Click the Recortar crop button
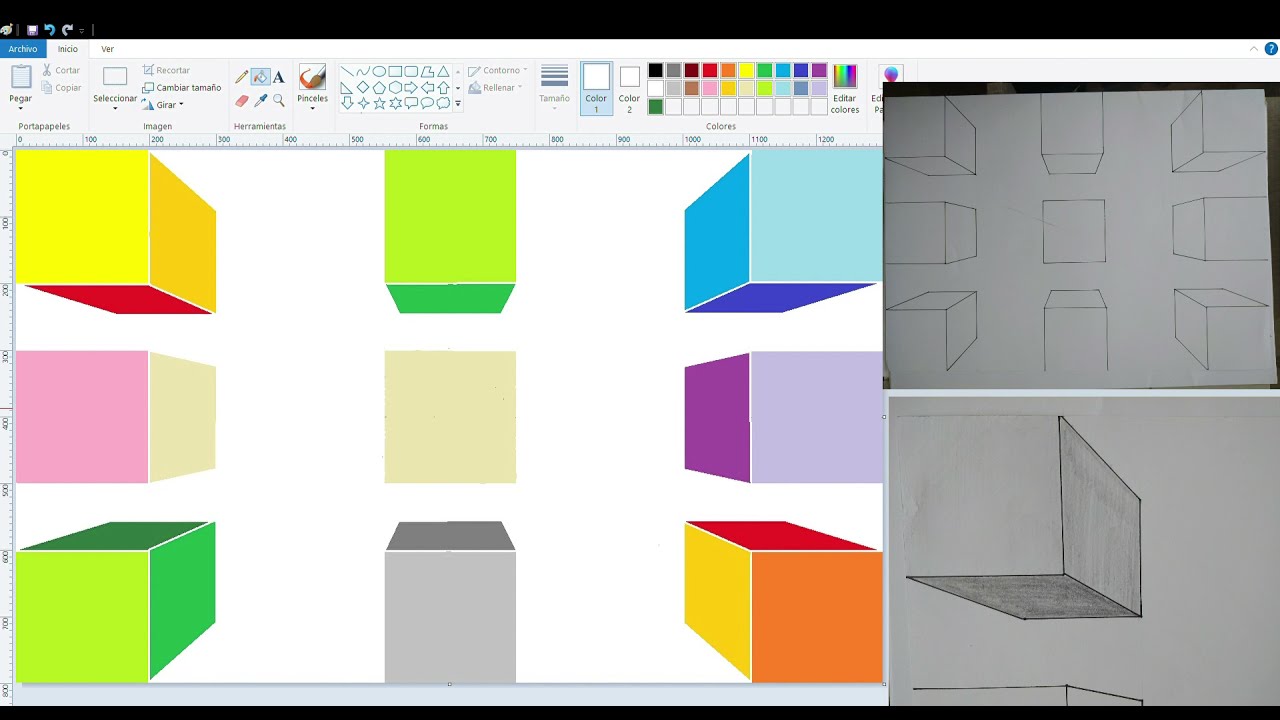This screenshot has height=720, width=1280. pyautogui.click(x=166, y=70)
